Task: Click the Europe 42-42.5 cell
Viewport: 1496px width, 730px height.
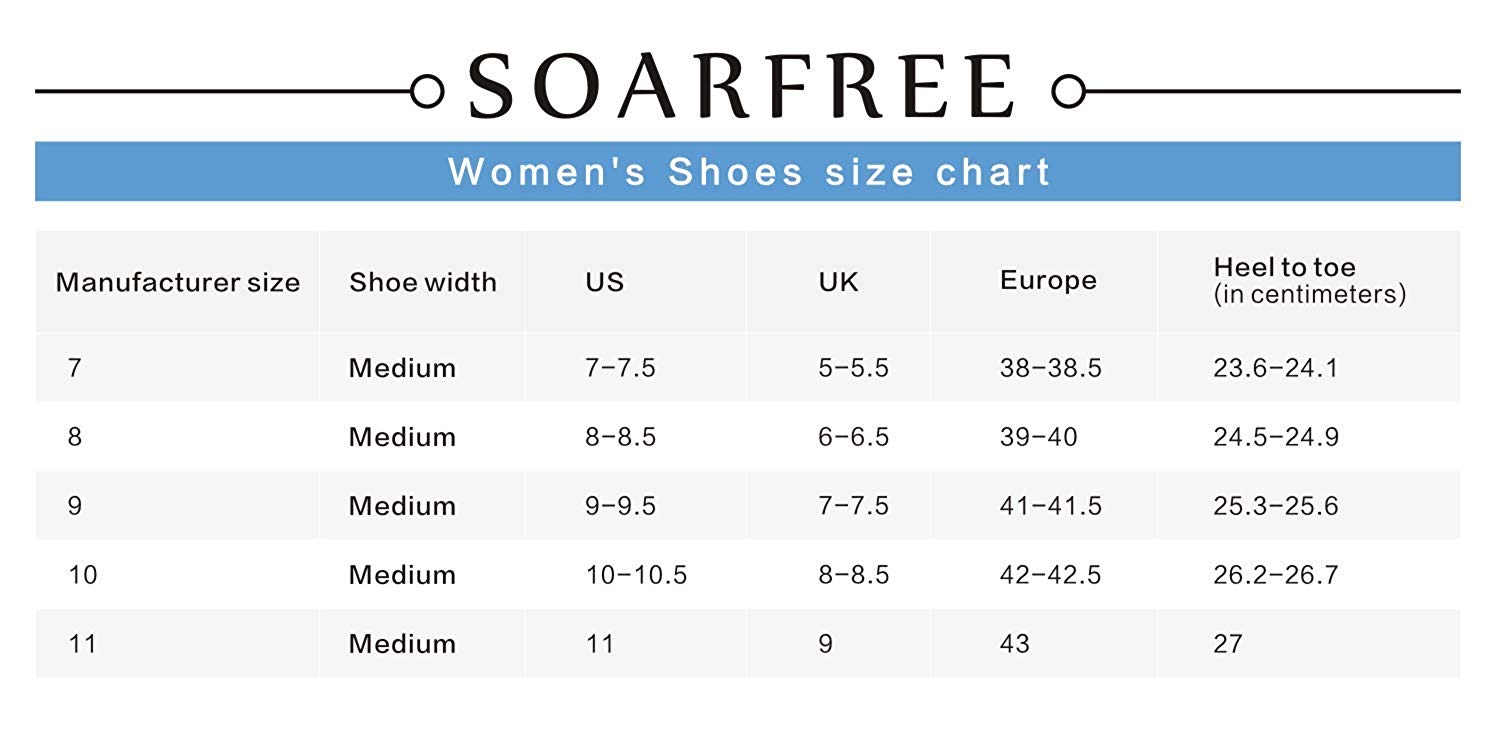Action: coord(1051,575)
